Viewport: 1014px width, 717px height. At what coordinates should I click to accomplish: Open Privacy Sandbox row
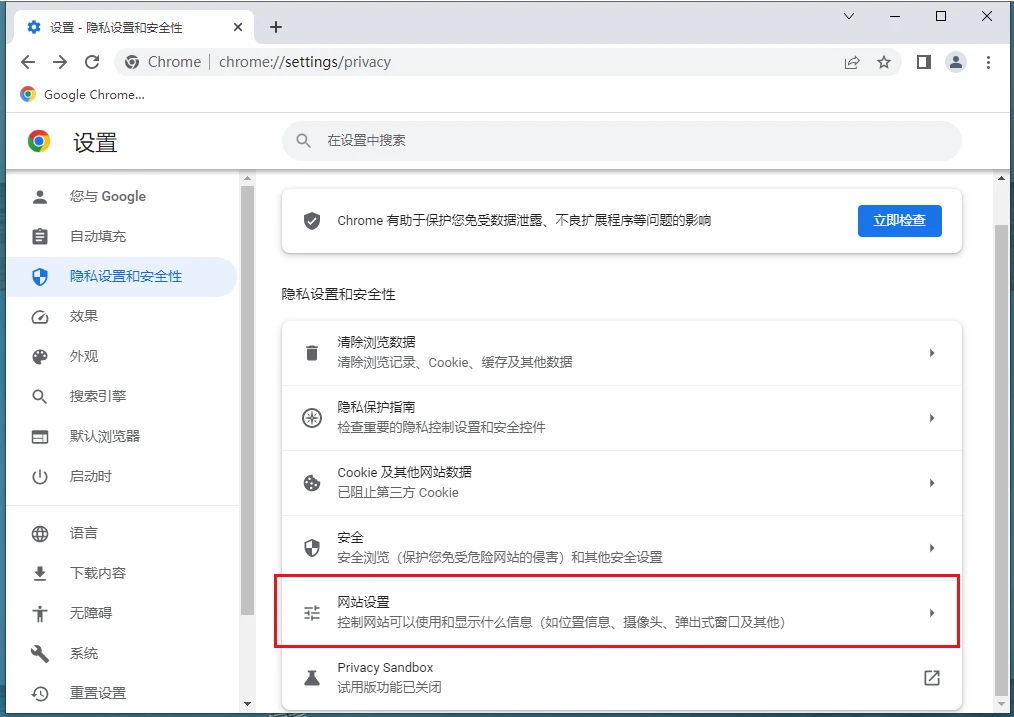pos(621,678)
